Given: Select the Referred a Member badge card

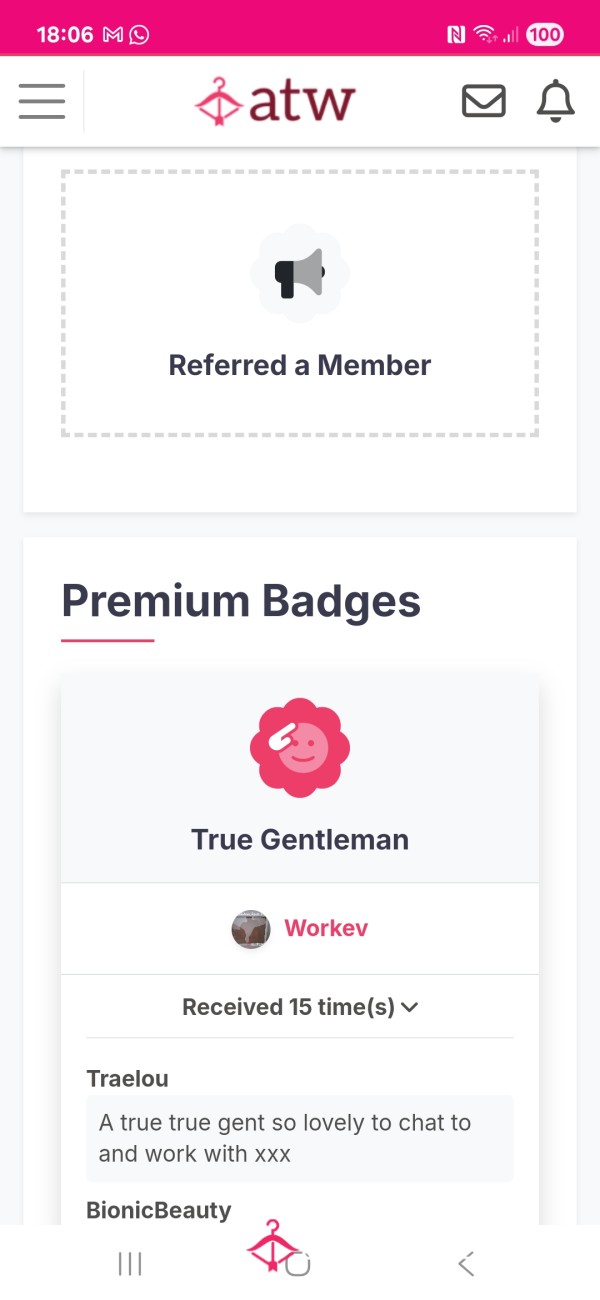Looking at the screenshot, I should (x=300, y=303).
